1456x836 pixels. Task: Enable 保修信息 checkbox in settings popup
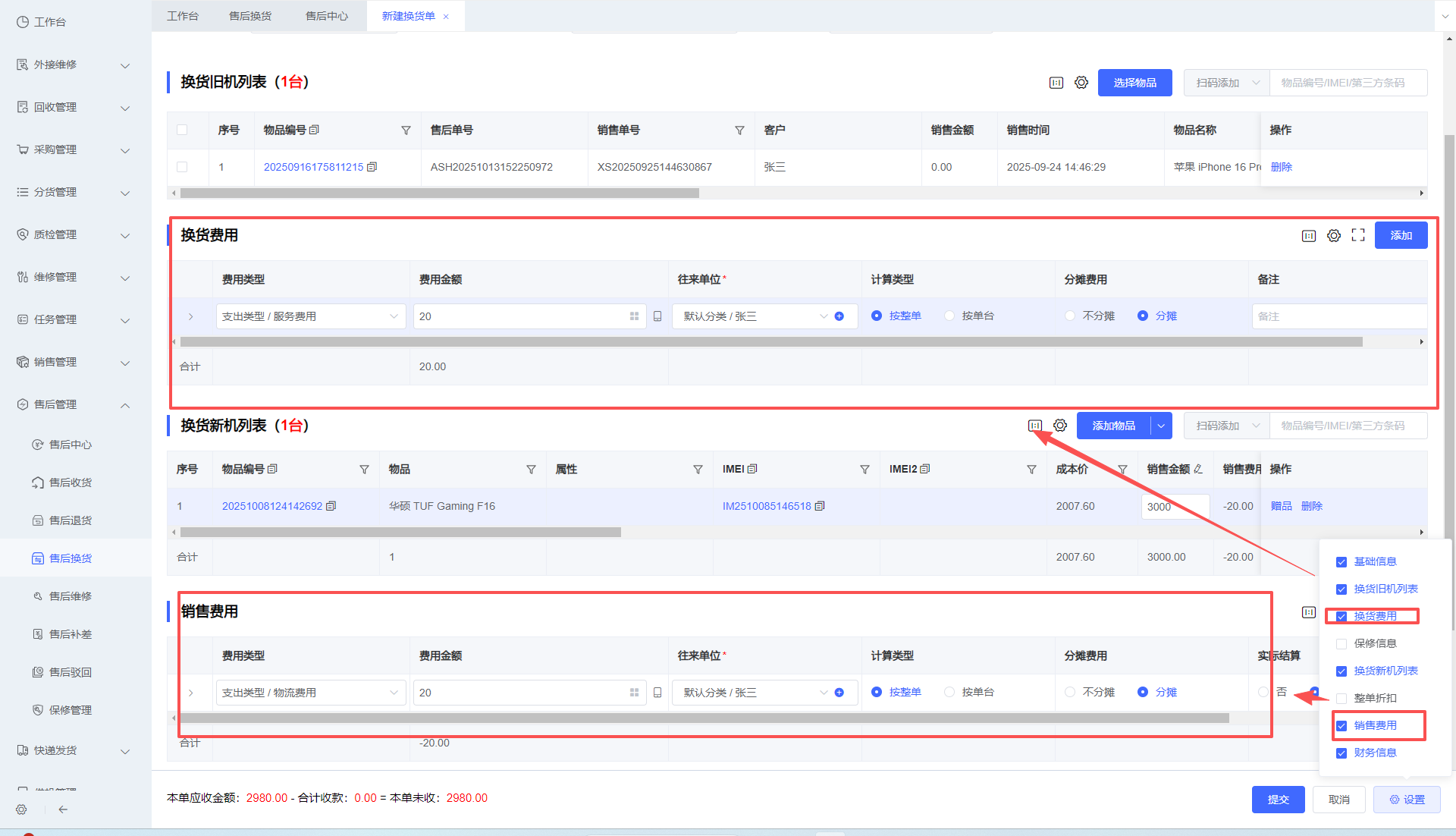coord(1341,643)
